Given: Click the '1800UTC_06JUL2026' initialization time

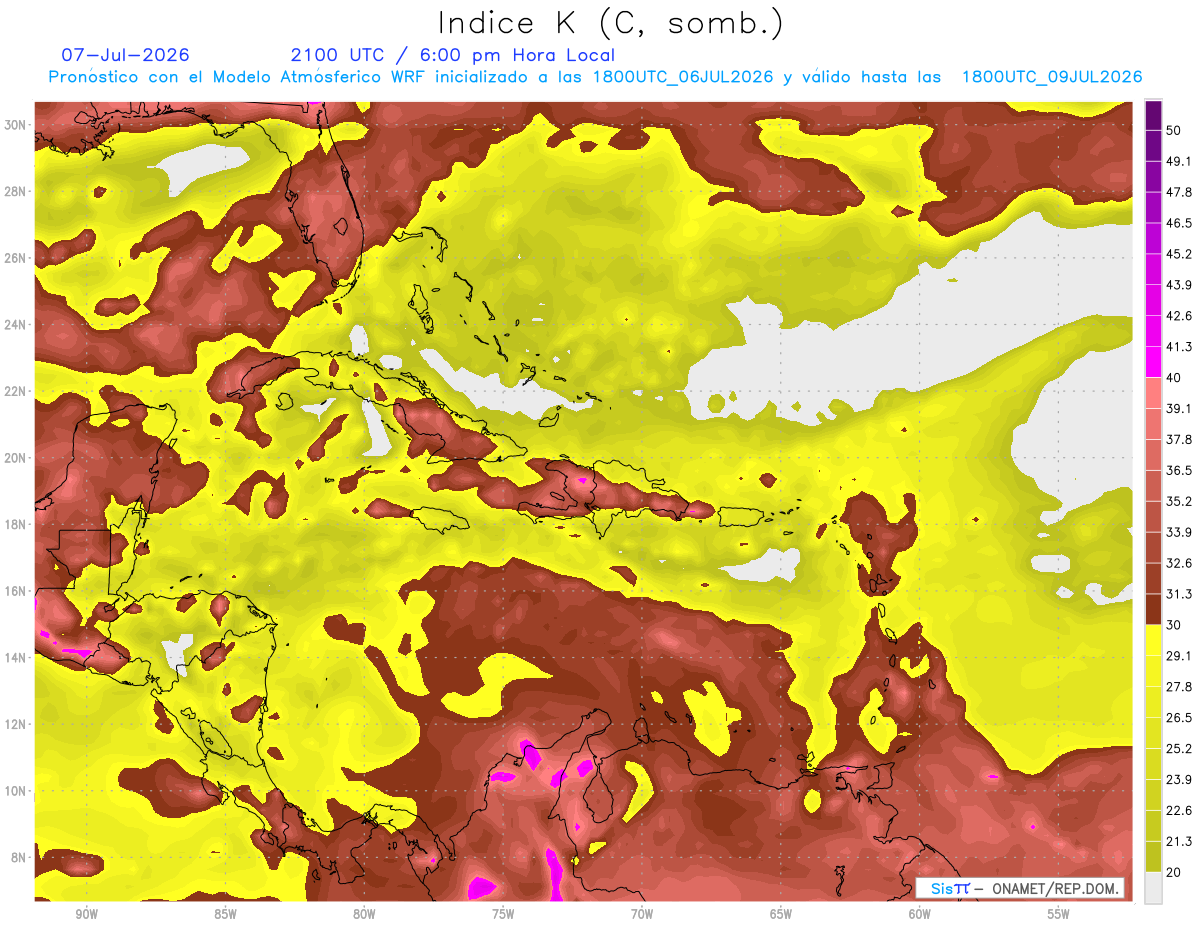Looking at the screenshot, I should point(682,77).
